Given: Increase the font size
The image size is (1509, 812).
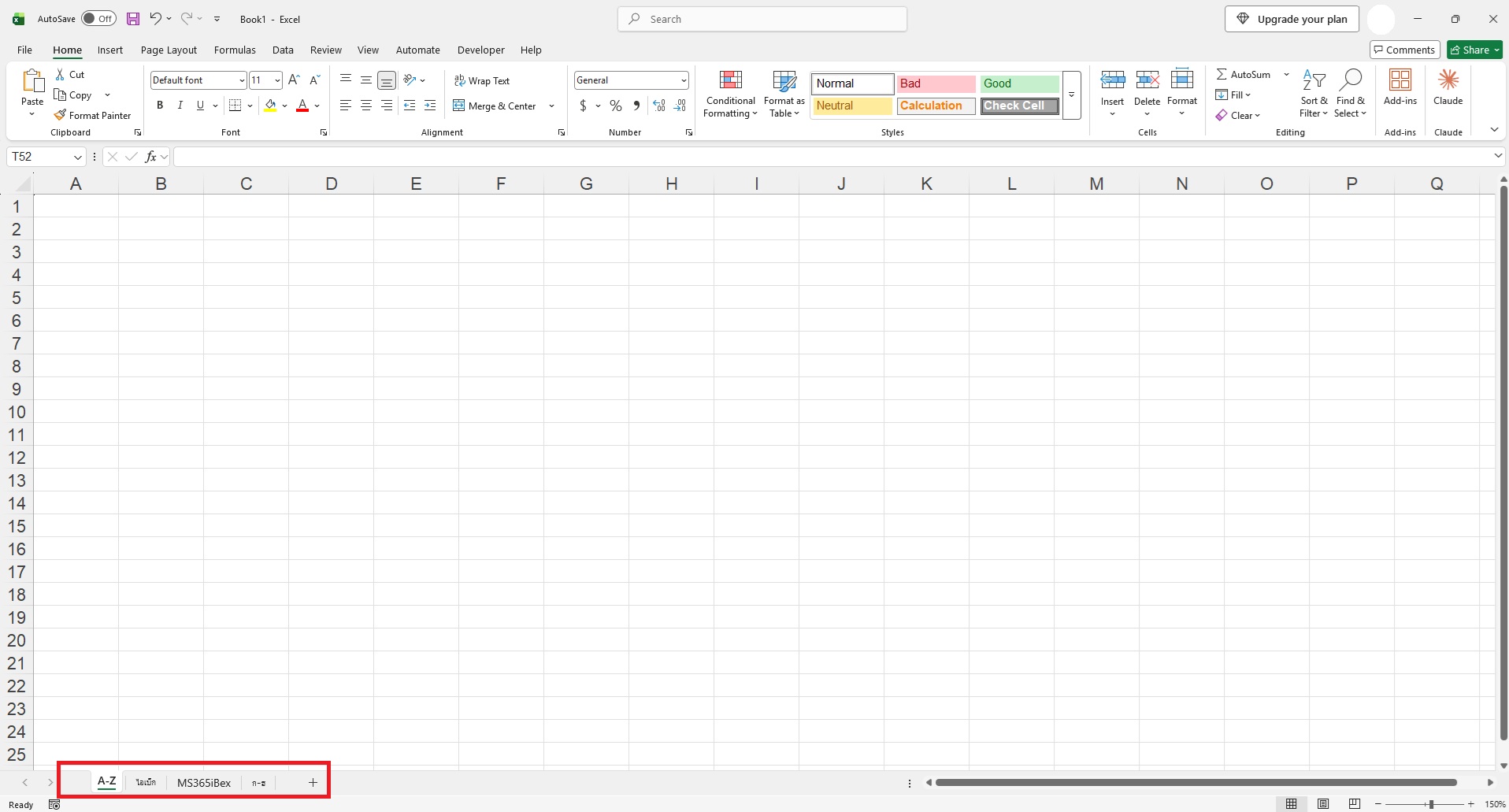Looking at the screenshot, I should point(294,80).
